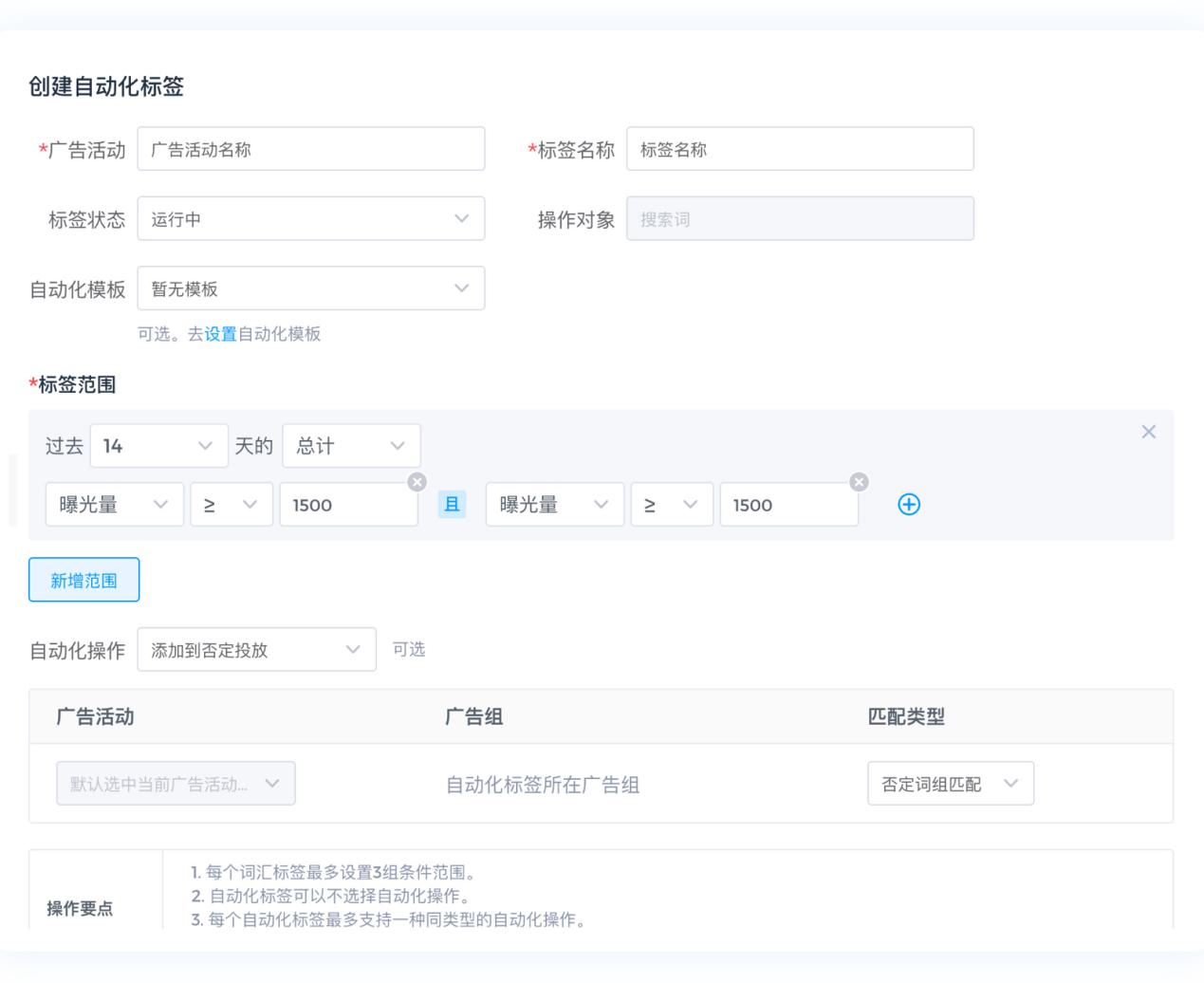Open the 总计 aggregation dropdown
The width and height of the screenshot is (1204, 983).
(350, 446)
